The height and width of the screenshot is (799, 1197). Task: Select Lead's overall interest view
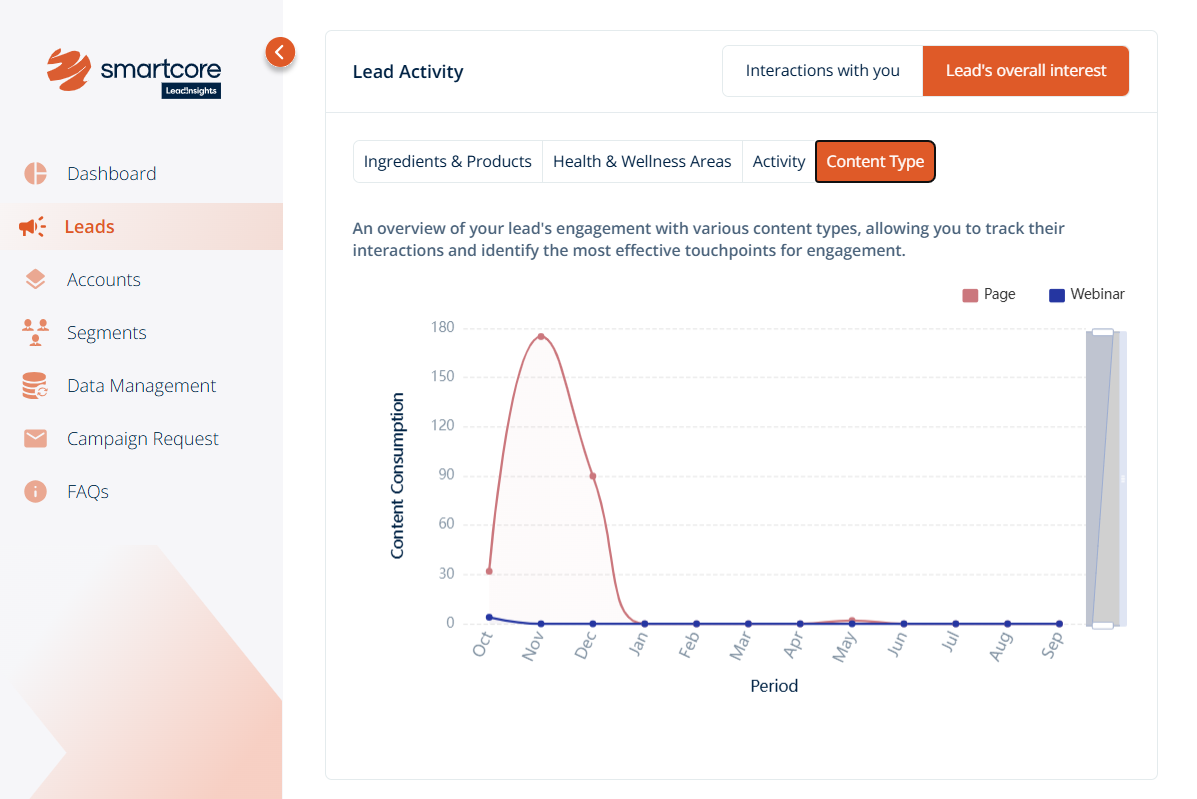click(1025, 71)
